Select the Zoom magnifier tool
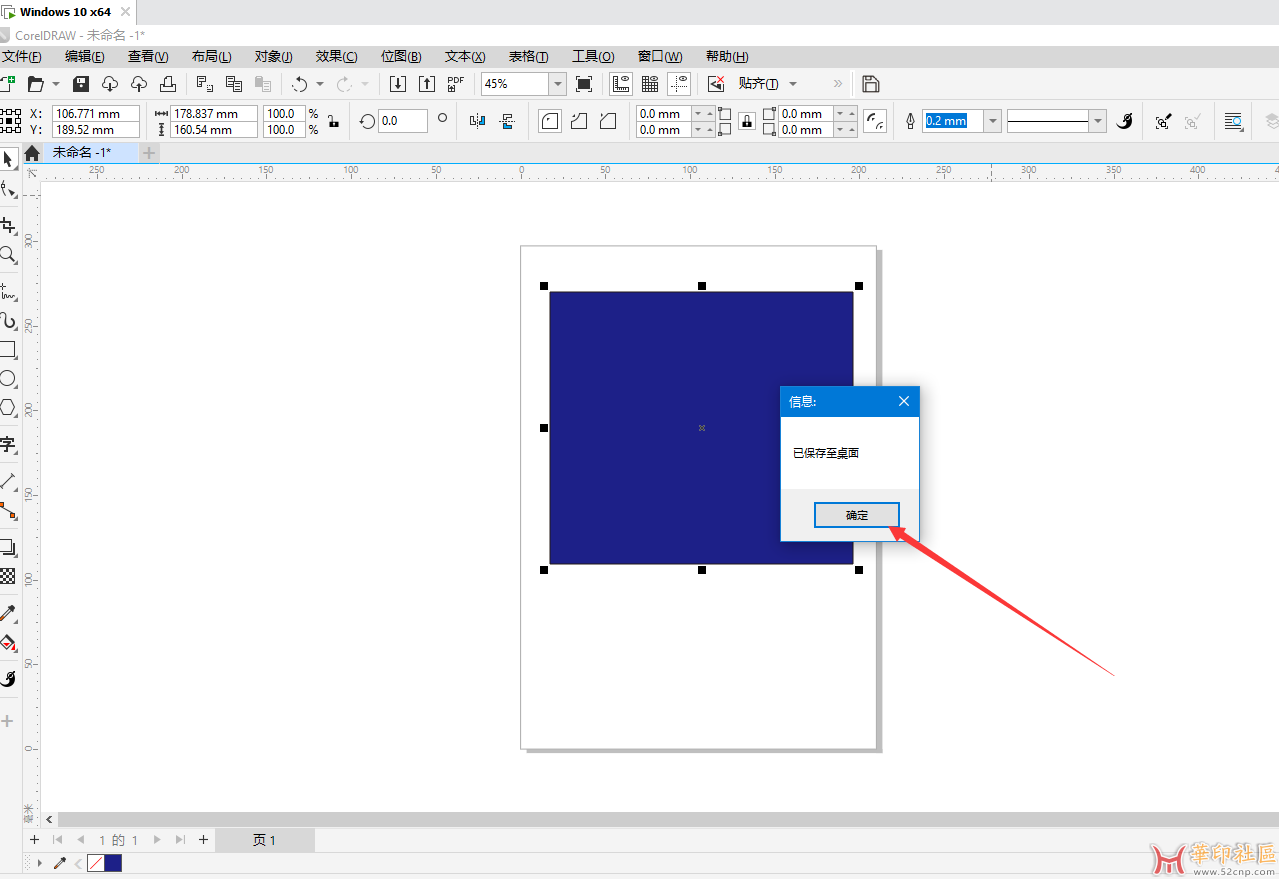1279x879 pixels. pos(8,255)
